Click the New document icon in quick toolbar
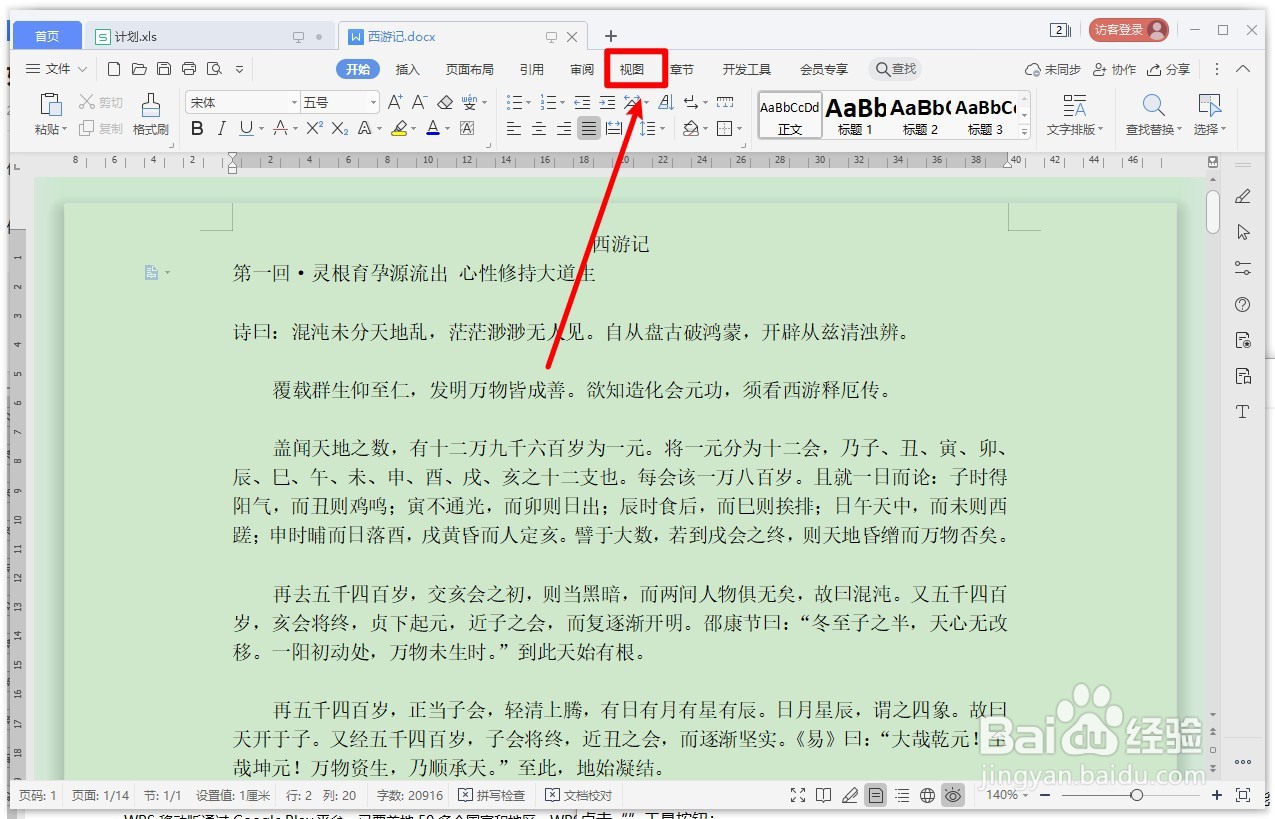Screen dimensions: 1275x819 (114, 69)
